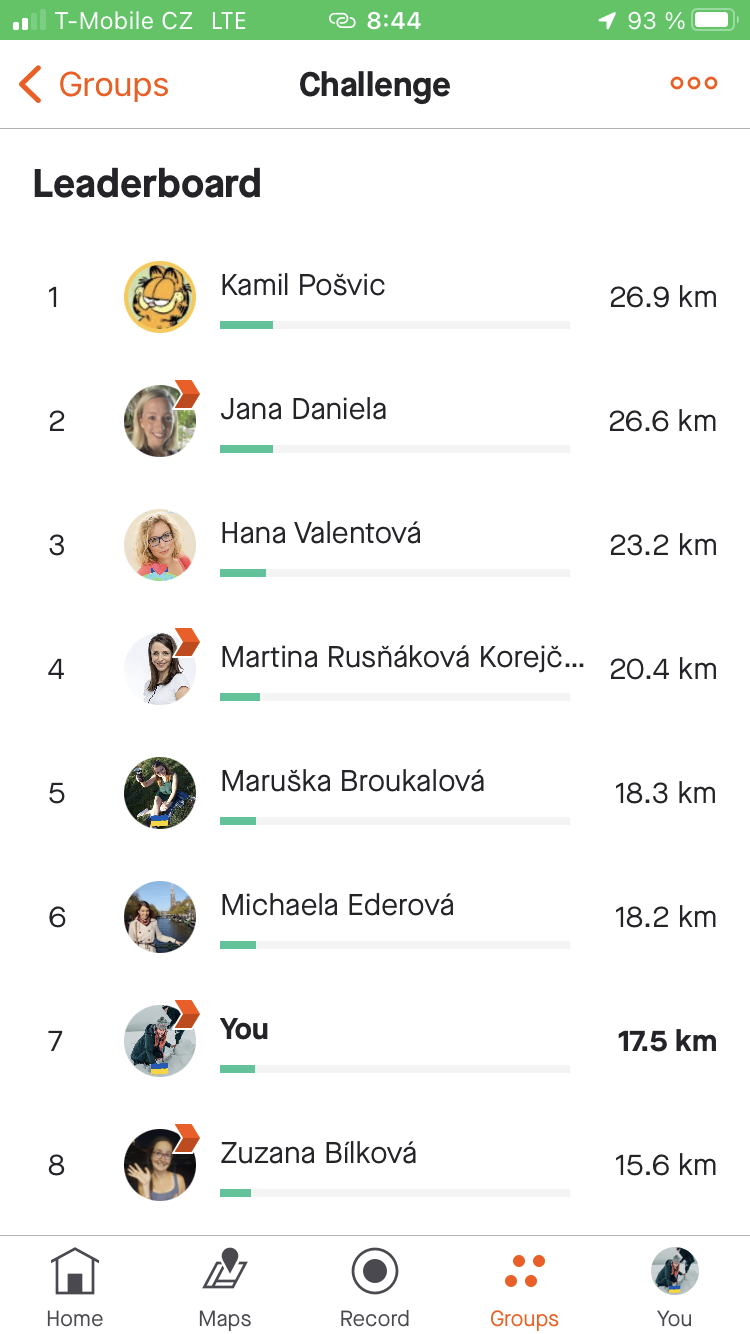
Task: Tap the Home icon in bottom bar
Action: pos(75,1272)
